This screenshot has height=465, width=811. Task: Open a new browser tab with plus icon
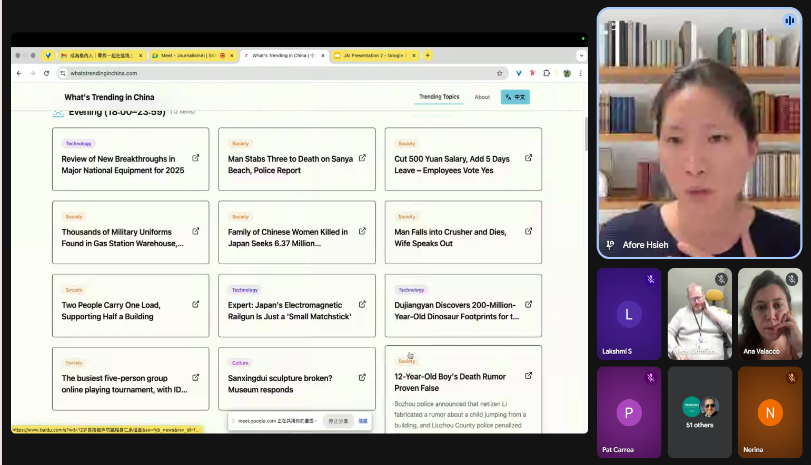click(x=427, y=55)
